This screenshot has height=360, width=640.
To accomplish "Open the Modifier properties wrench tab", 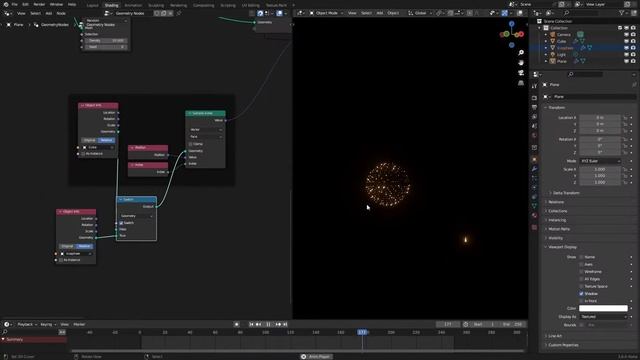I will tap(534, 169).
